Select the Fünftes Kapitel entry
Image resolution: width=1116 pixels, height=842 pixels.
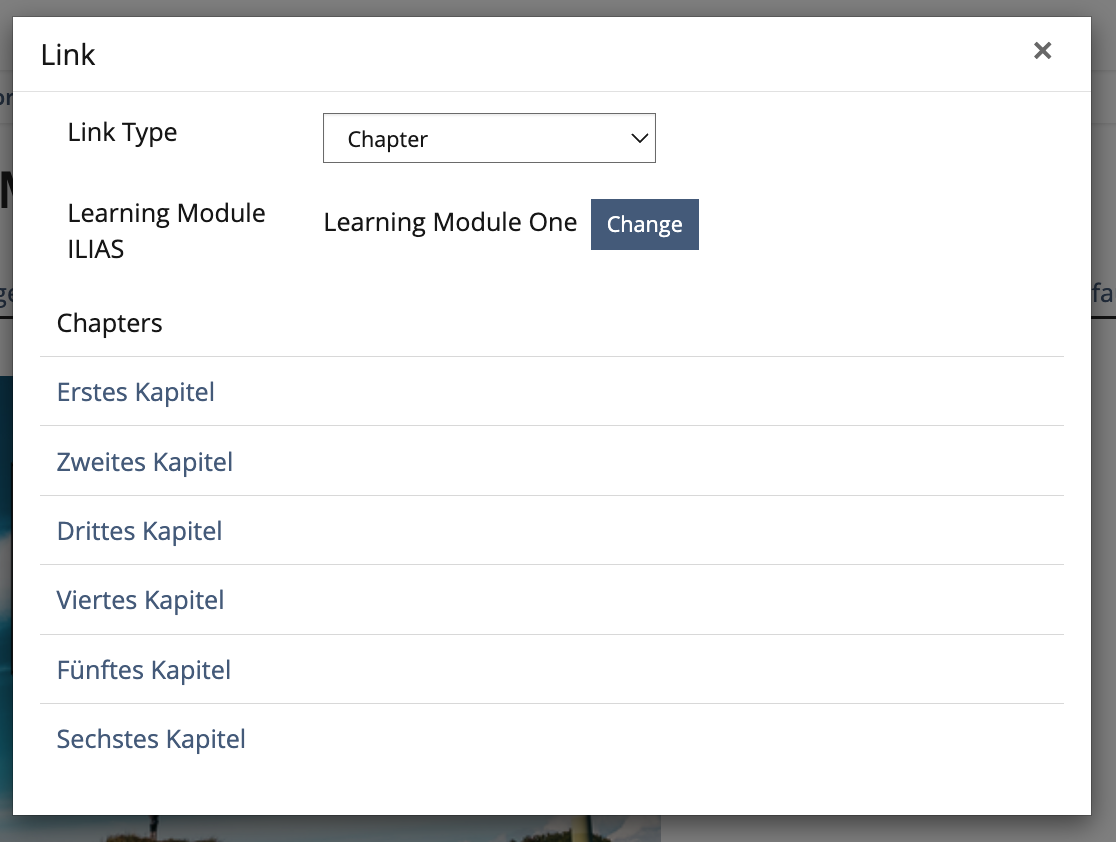[144, 670]
